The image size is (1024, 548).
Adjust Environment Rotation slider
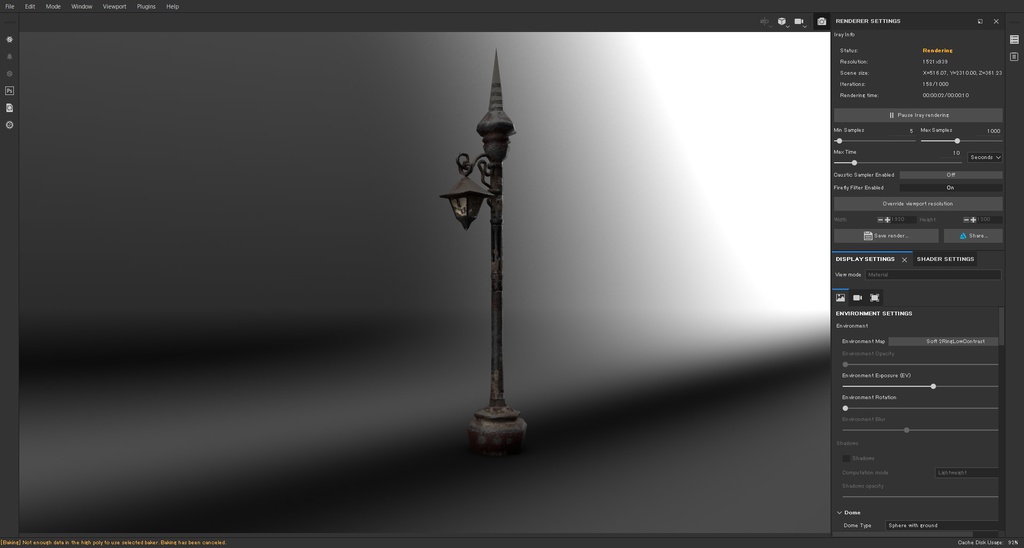click(920, 408)
